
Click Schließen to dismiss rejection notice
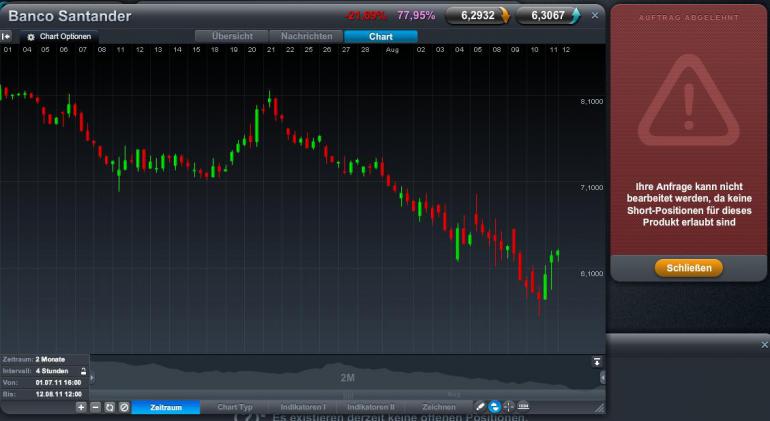tap(688, 268)
